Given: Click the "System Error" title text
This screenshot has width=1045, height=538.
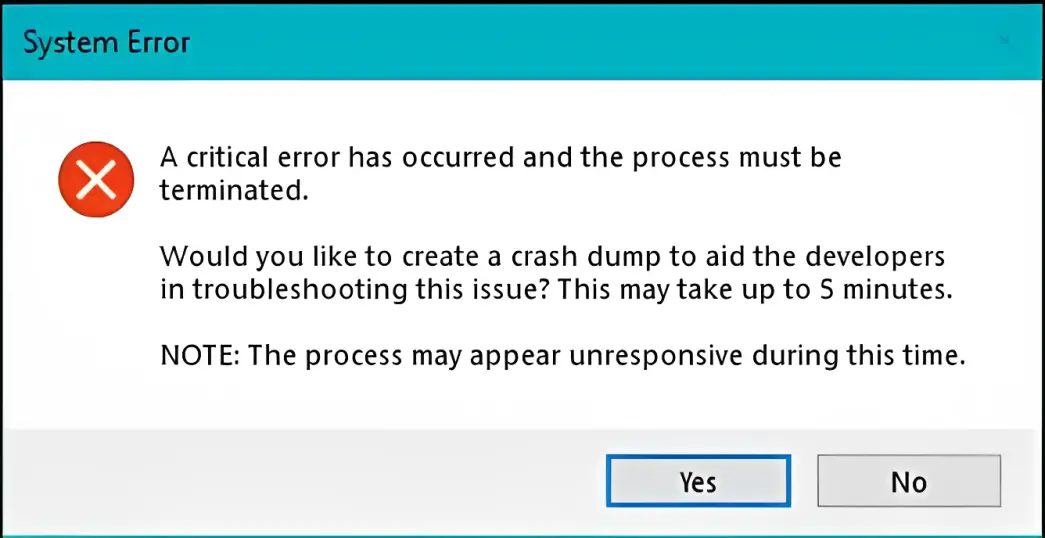Looking at the screenshot, I should coord(106,43).
